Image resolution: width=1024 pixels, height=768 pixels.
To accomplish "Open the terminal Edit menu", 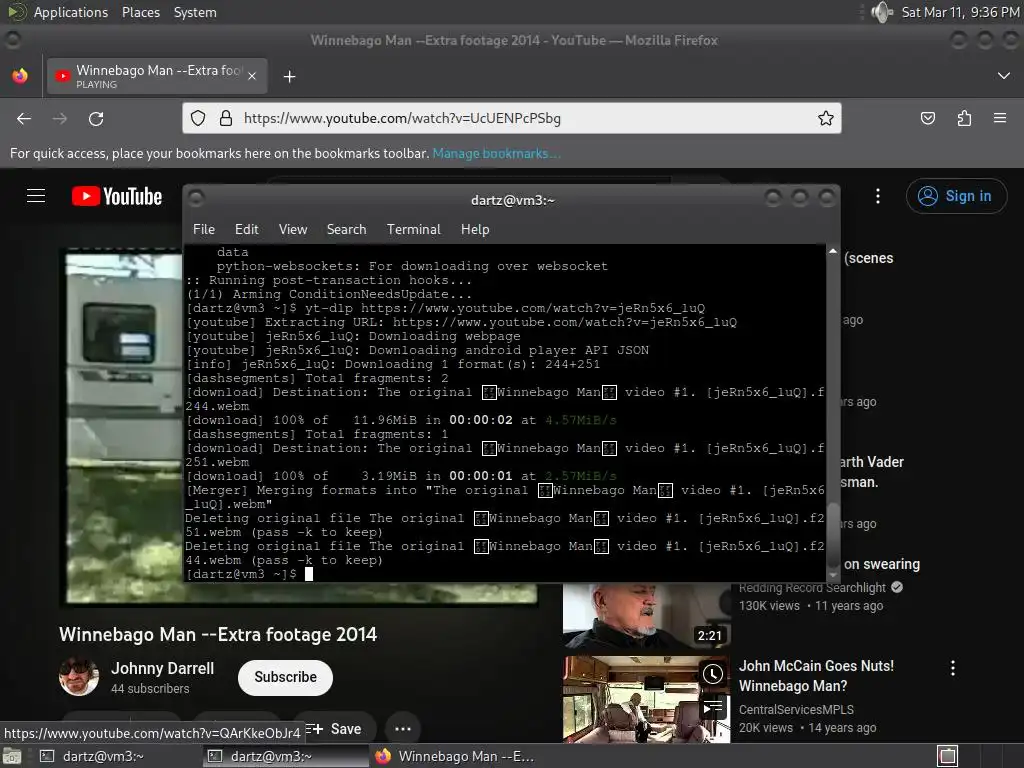I will (247, 229).
